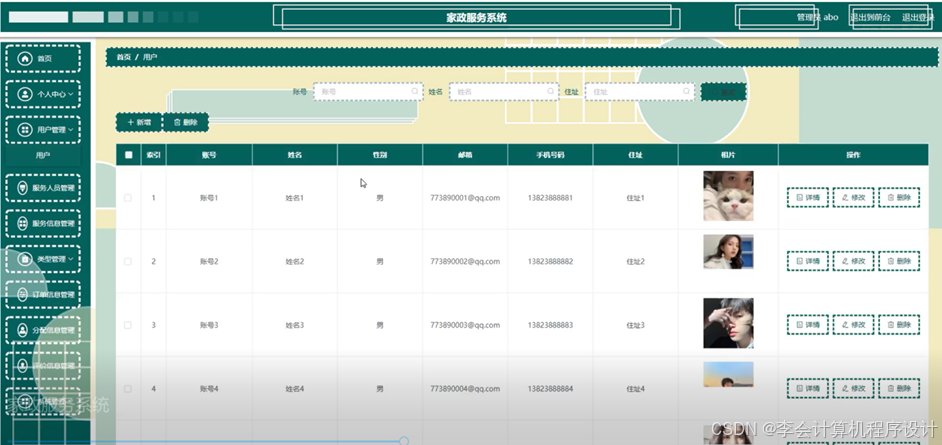
Task: Open the photo thumbnail of 姓名4
Action: pyautogui.click(x=728, y=374)
